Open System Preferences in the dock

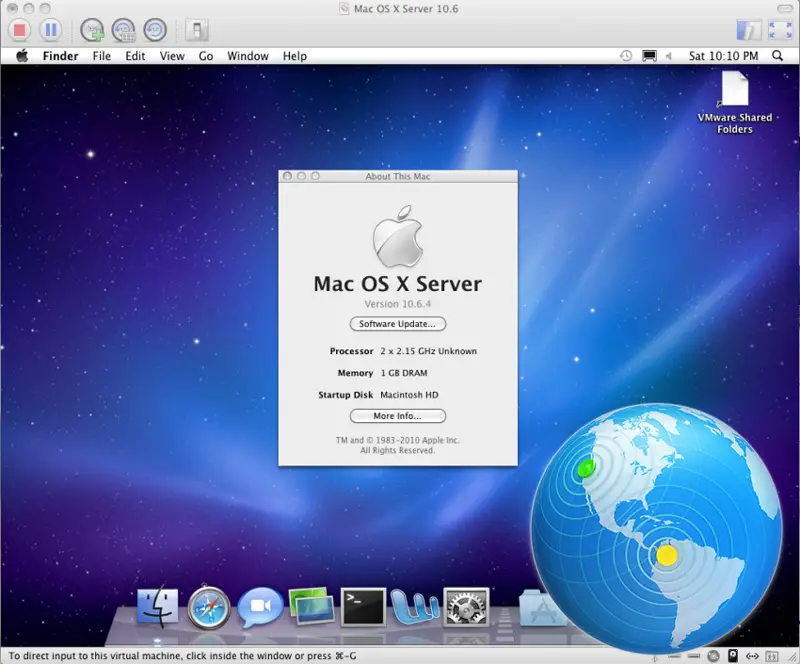(465, 607)
